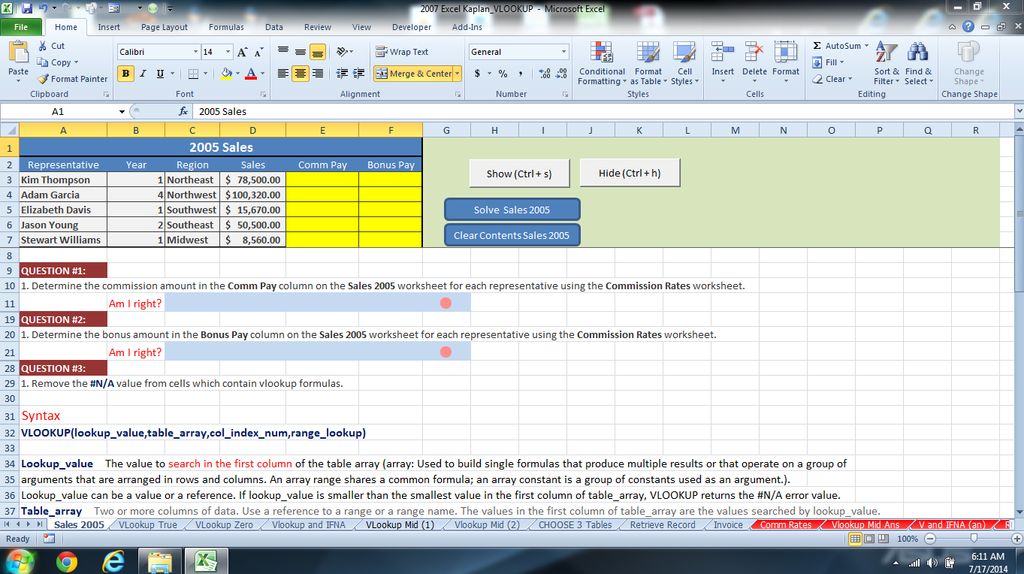Toggle Italic formatting
Viewport: 1024px width, 574px height.
tap(143, 74)
